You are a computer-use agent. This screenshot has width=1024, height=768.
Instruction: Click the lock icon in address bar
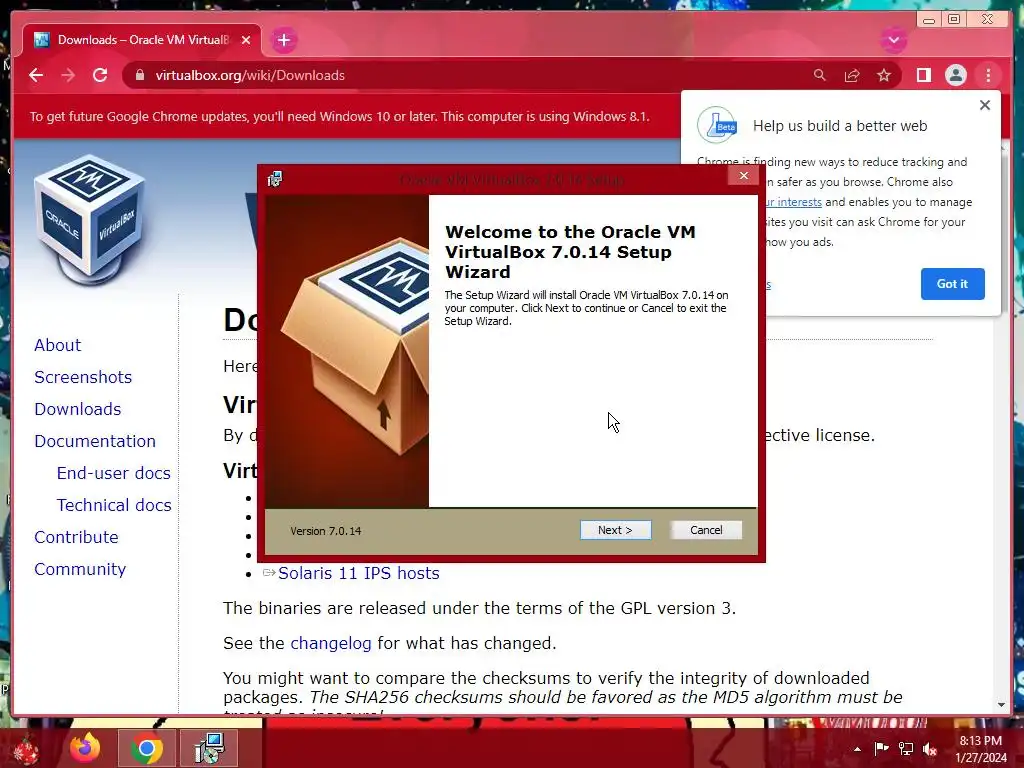click(139, 75)
